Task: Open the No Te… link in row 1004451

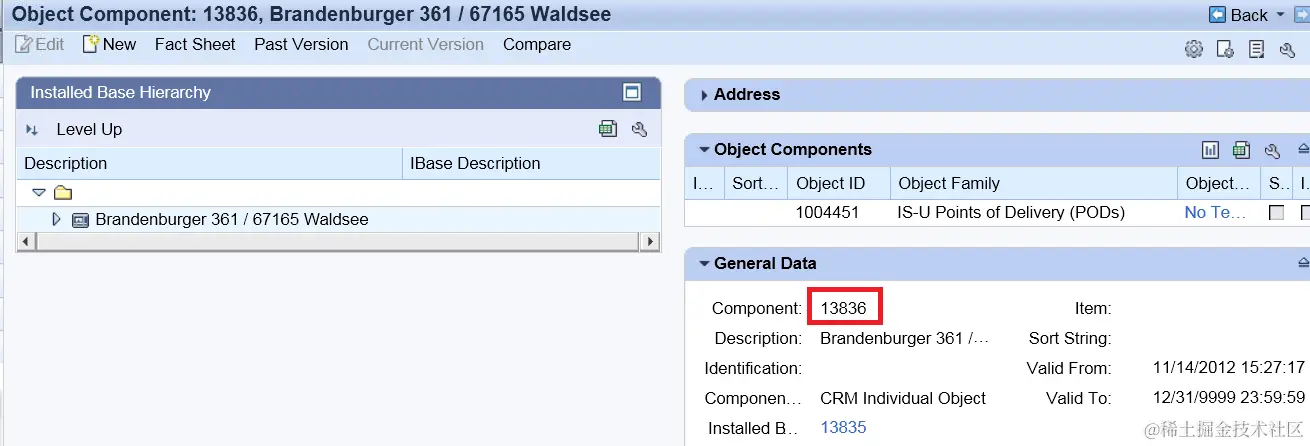Action: point(1215,212)
